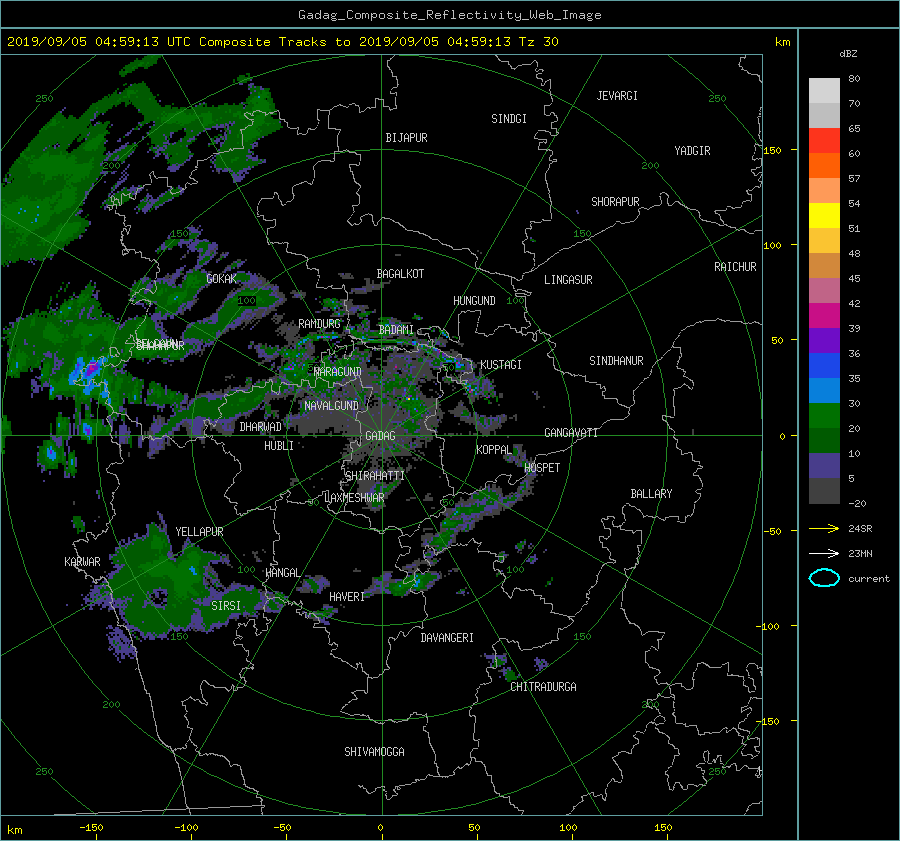Click the Gadag_Composite_Reflectivity_Web_Image title text
Viewport: 900px width, 841px height.
(449, 15)
